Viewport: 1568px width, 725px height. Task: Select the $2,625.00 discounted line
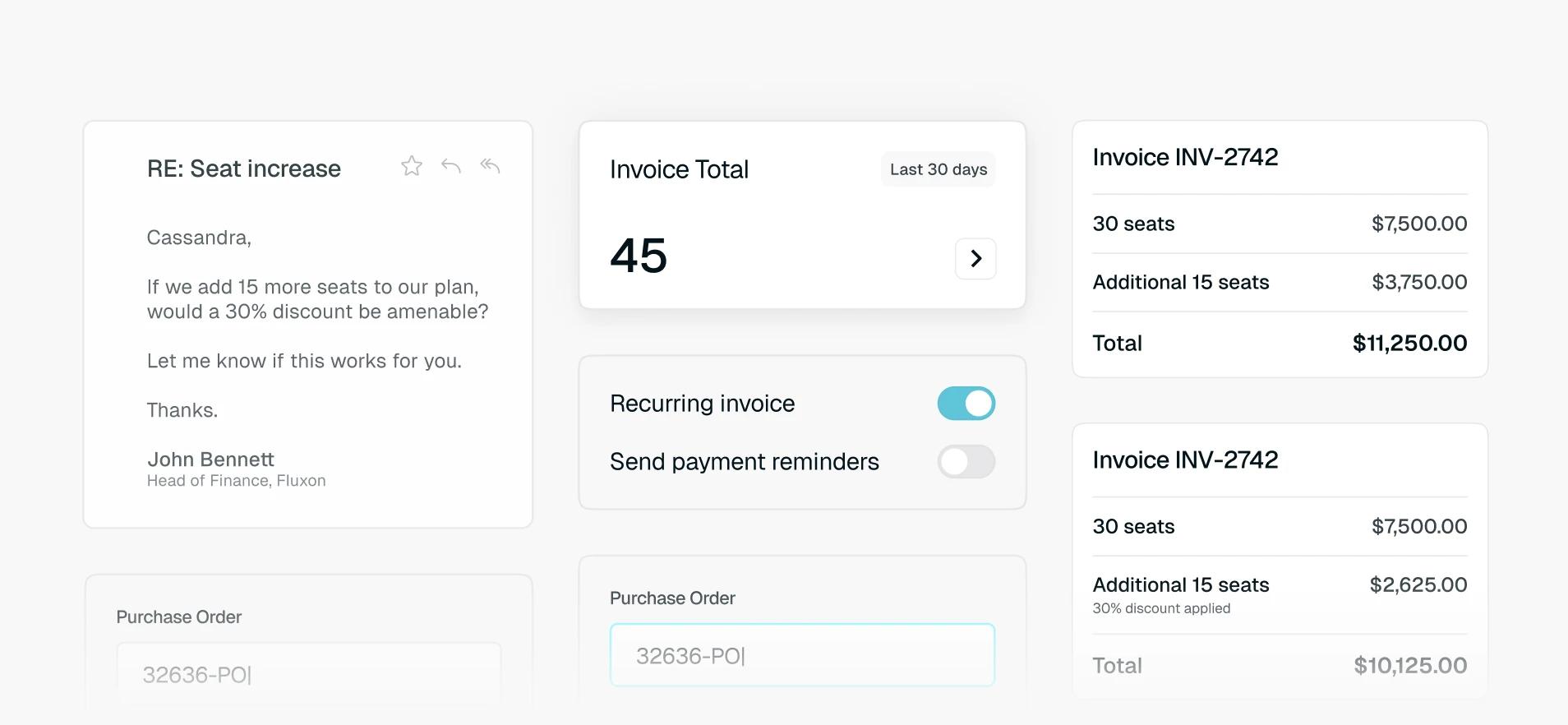[x=1280, y=594]
